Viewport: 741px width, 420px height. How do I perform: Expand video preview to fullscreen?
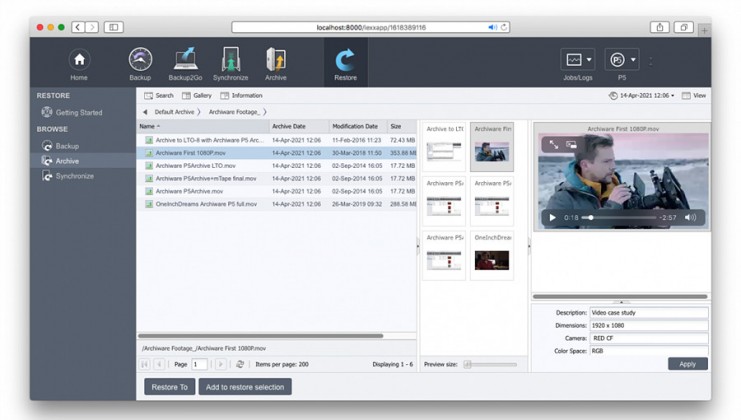(553, 145)
